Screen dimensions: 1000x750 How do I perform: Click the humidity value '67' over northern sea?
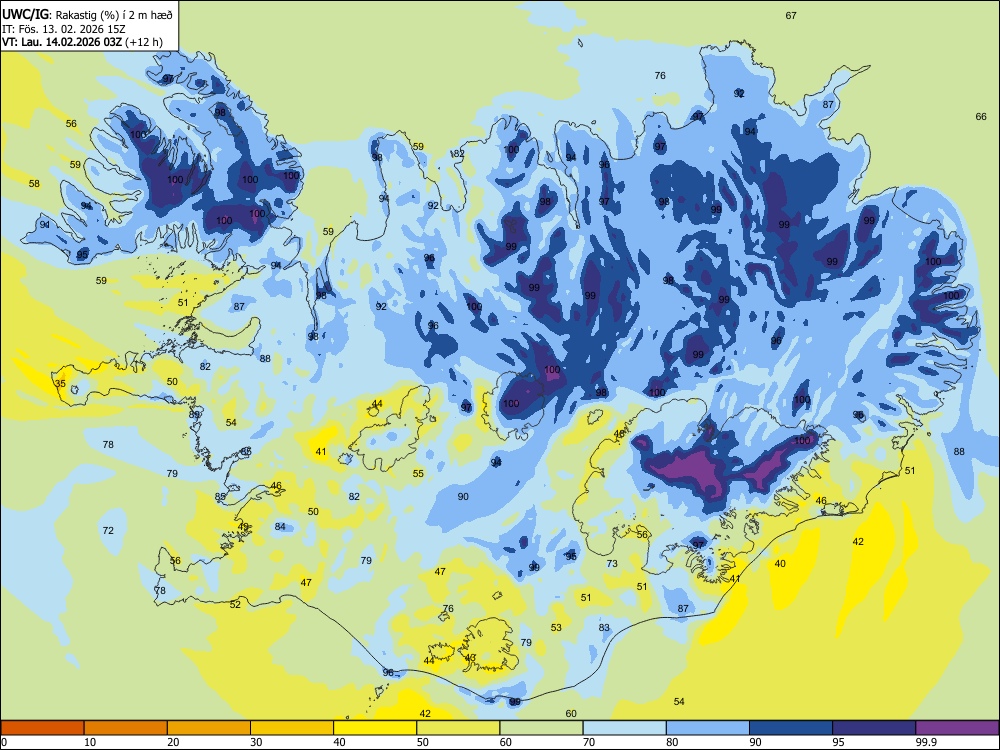791,15
